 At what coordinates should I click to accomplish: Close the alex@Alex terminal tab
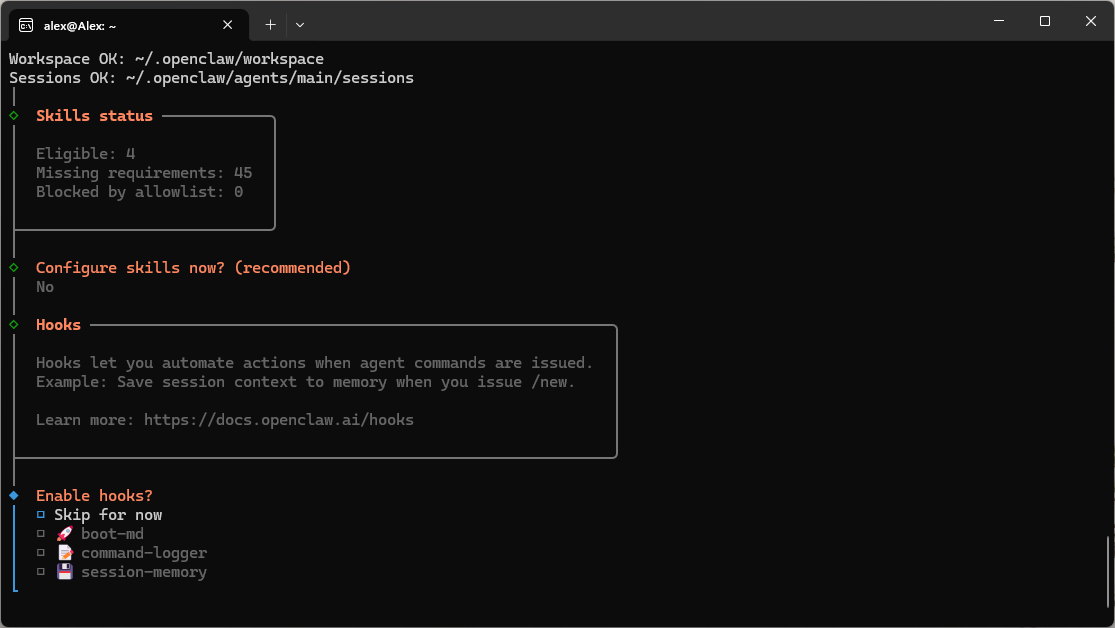click(228, 25)
